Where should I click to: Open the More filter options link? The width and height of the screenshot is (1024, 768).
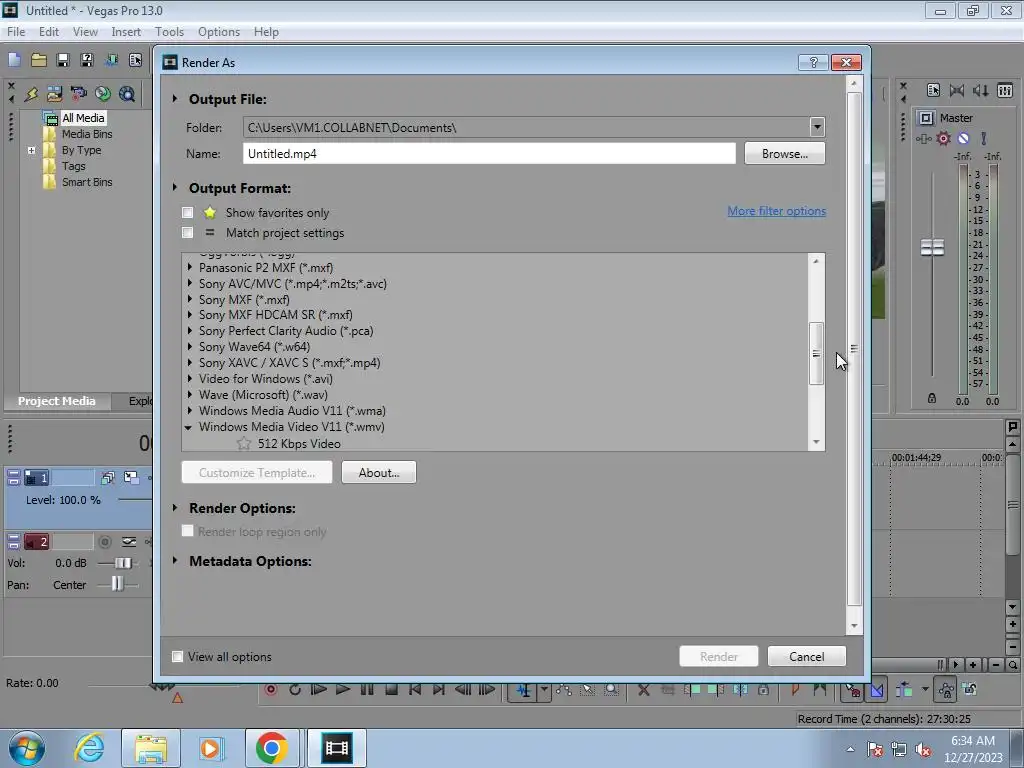coord(776,211)
